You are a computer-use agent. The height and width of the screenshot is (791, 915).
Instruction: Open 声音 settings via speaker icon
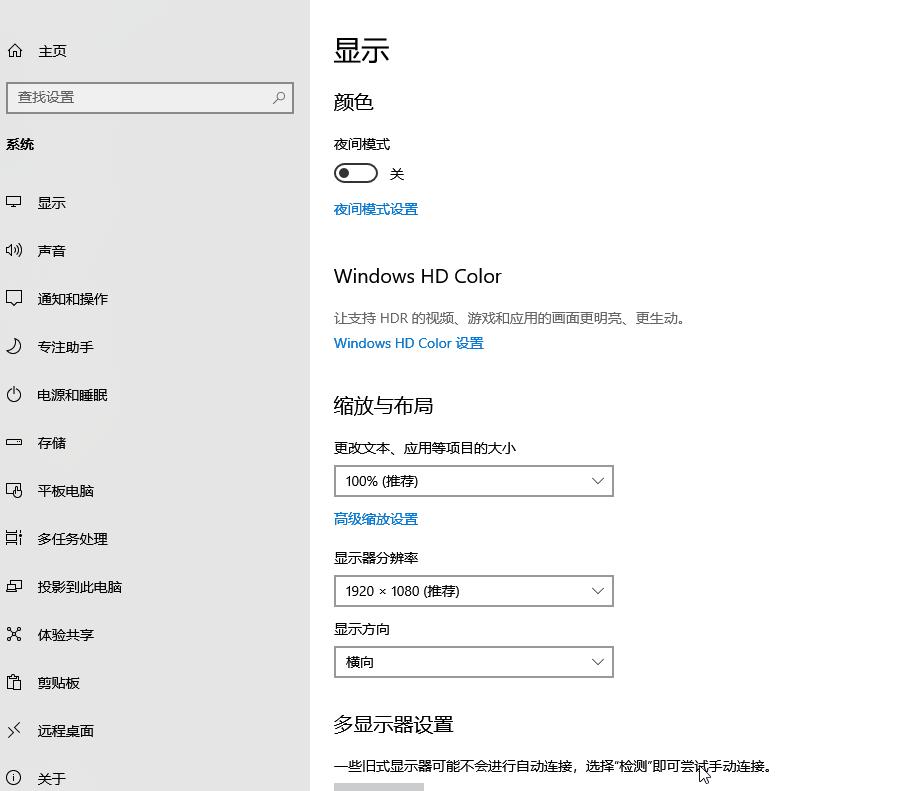click(x=14, y=250)
